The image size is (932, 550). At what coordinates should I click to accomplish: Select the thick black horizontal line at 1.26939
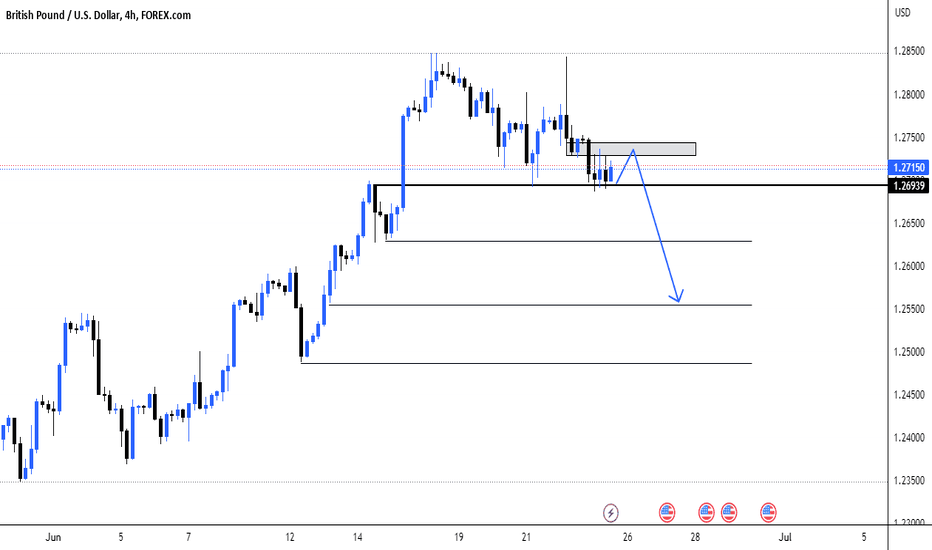[x=630, y=186]
